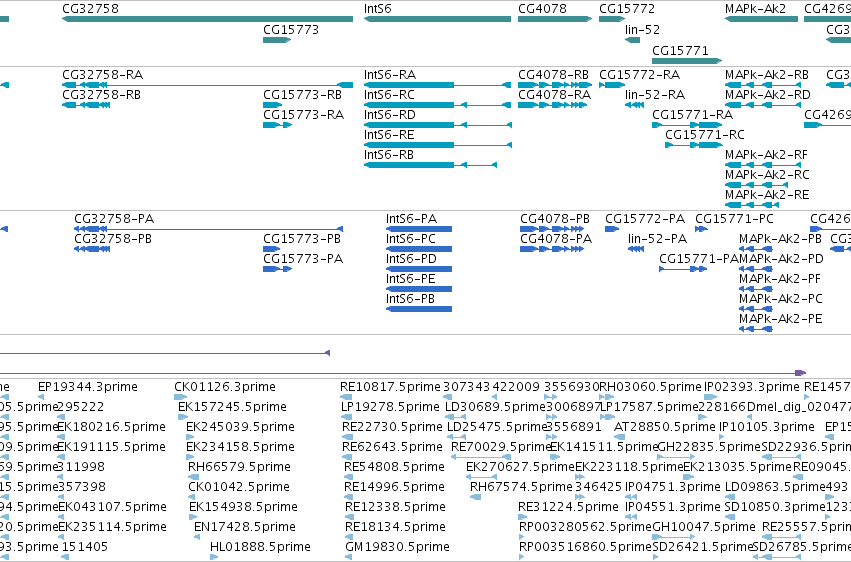This screenshot has width=851, height=562.
Task: Click the IntS6 gene bar
Action: (437, 19)
